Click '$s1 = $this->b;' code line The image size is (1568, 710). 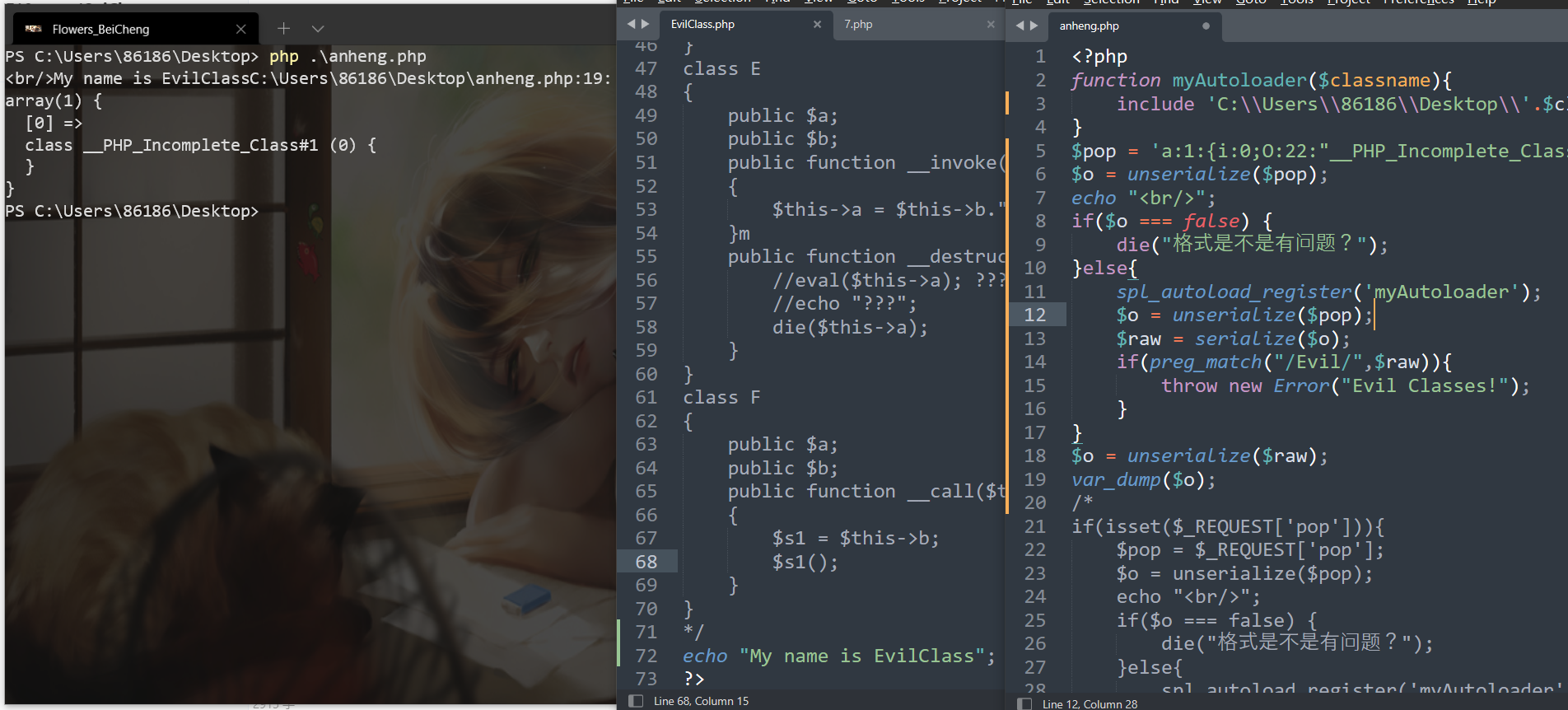coord(855,539)
